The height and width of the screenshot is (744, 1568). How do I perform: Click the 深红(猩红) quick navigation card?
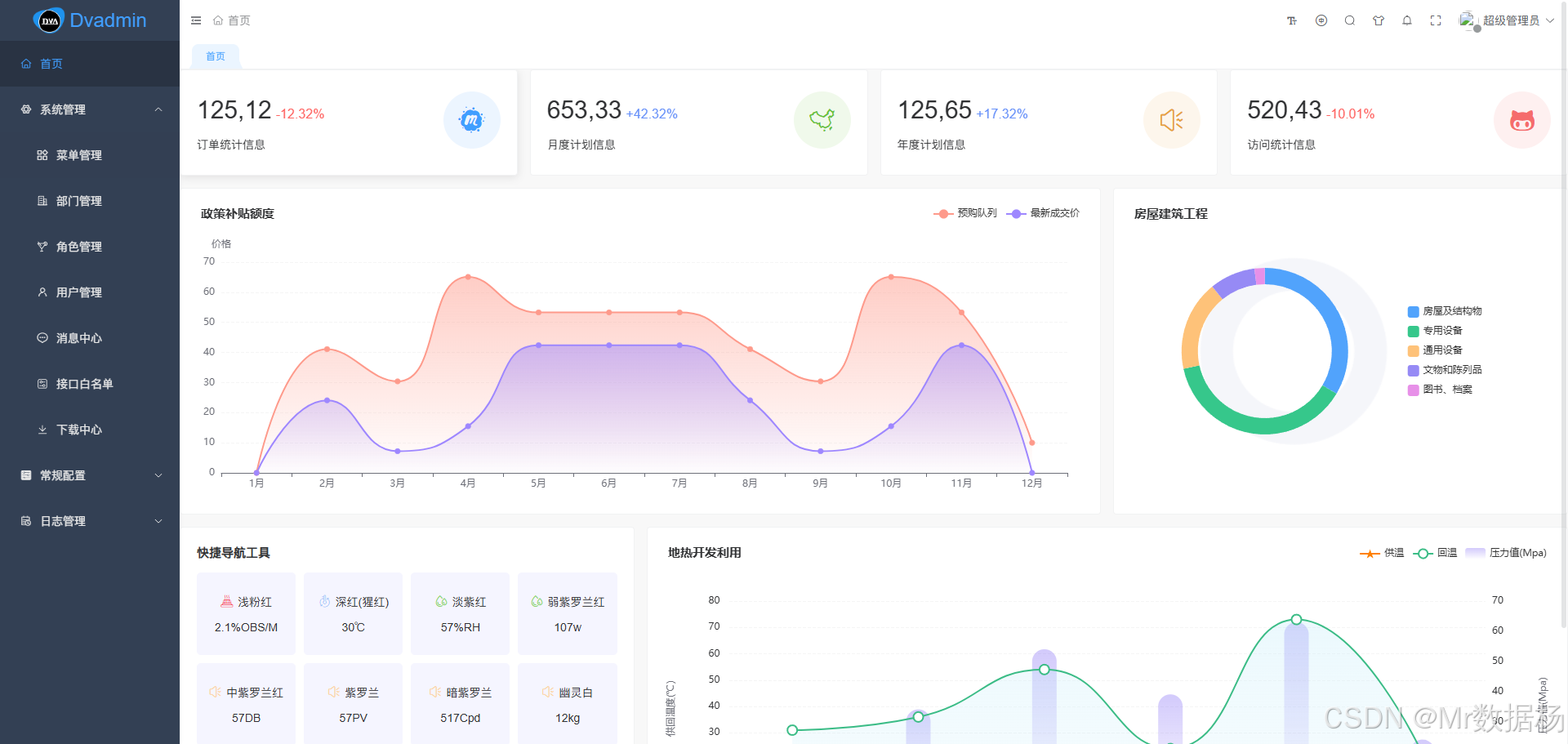click(x=353, y=613)
